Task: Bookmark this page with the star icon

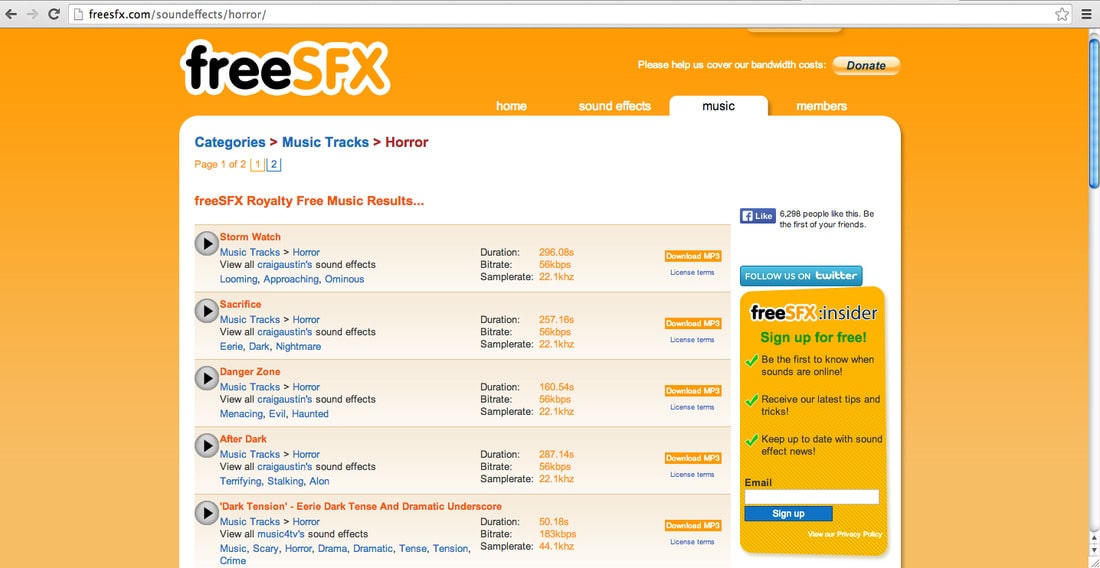Action: point(1062,14)
